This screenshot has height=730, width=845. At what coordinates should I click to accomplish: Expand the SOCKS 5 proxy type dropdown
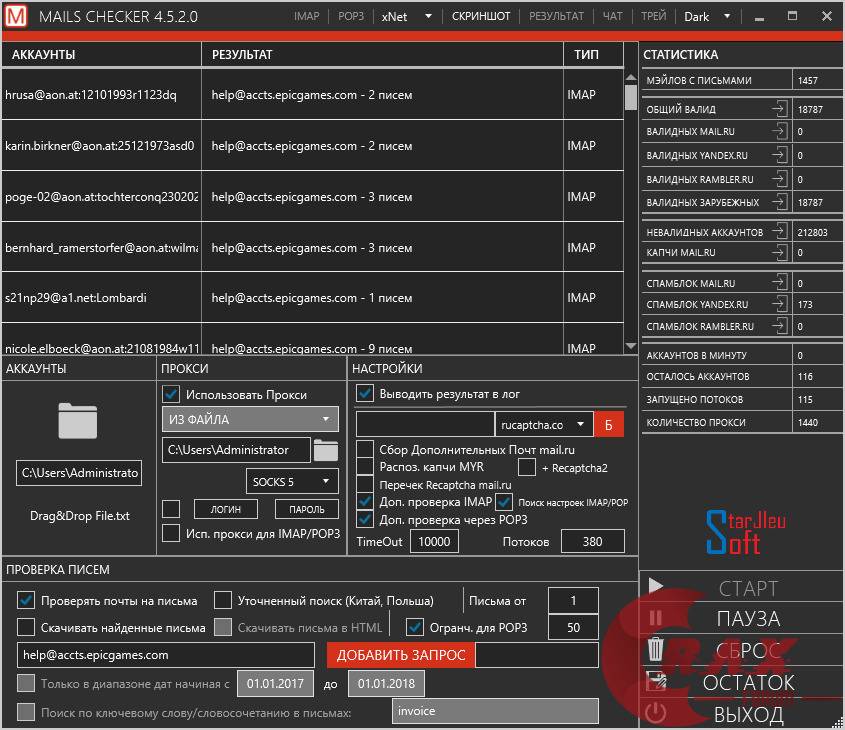(292, 482)
